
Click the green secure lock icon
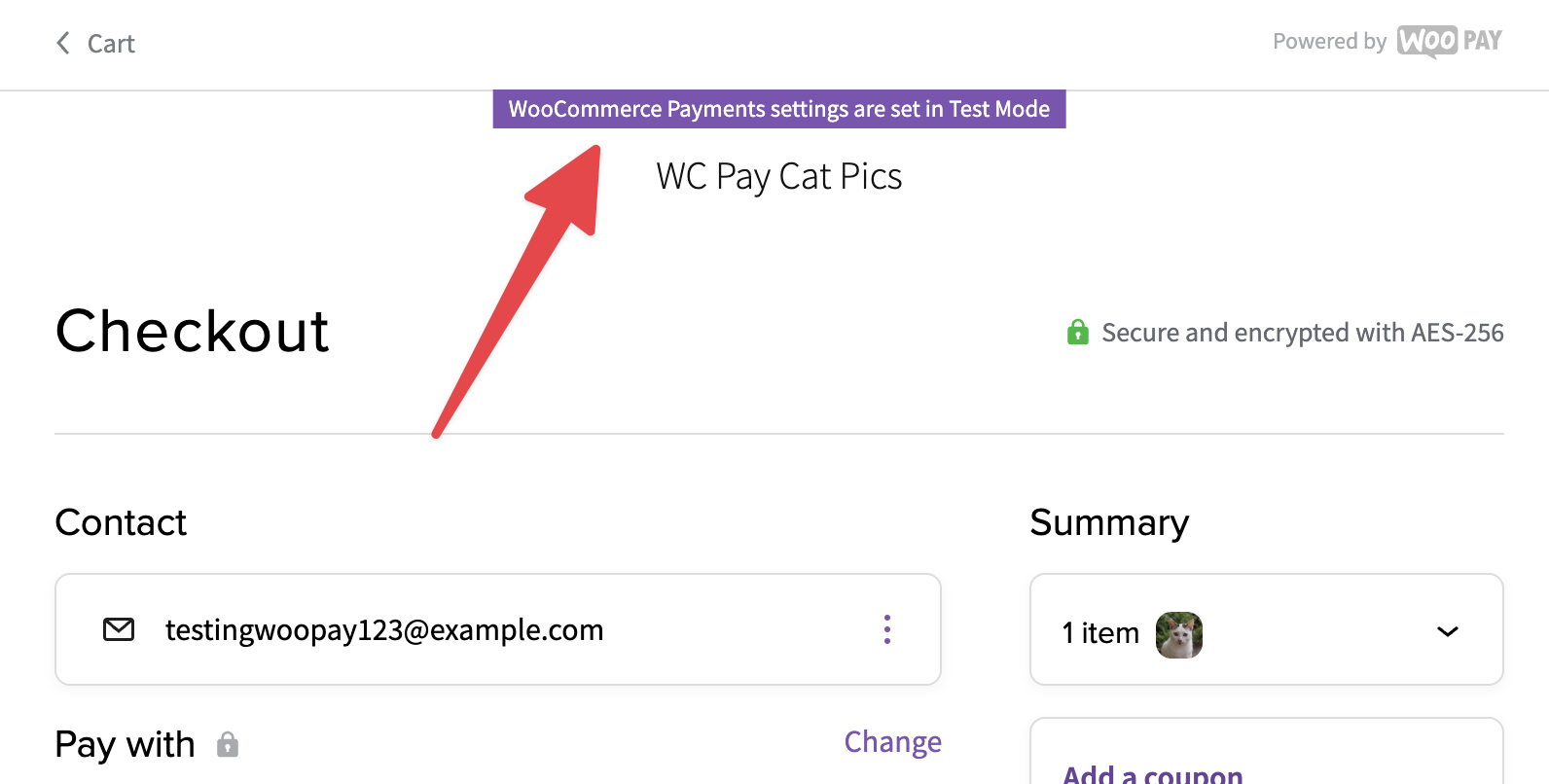click(x=1077, y=332)
